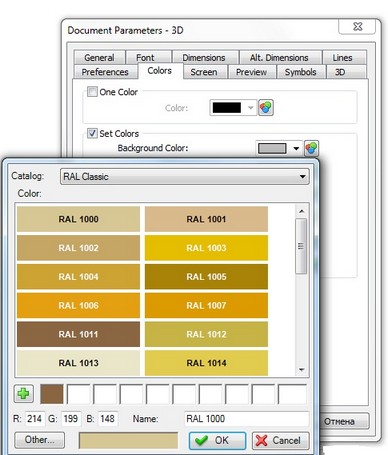Image resolution: width=388 pixels, height=455 pixels.
Task: Click the black One Color swatch
Action: (227, 108)
